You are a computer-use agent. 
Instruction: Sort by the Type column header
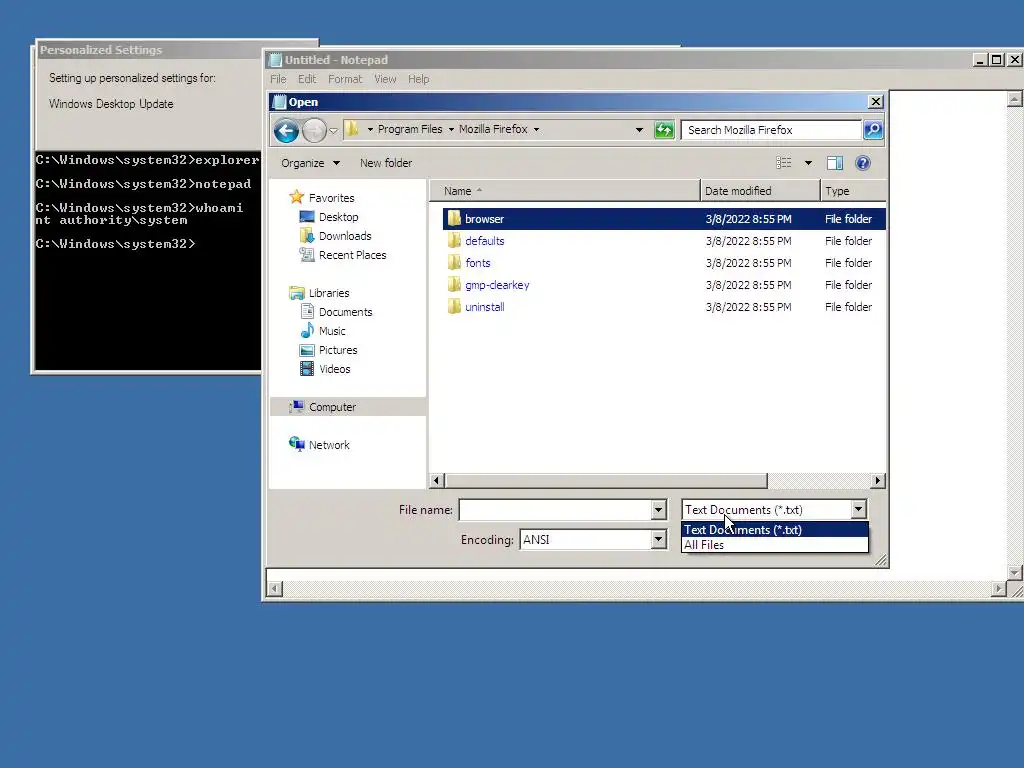point(853,191)
